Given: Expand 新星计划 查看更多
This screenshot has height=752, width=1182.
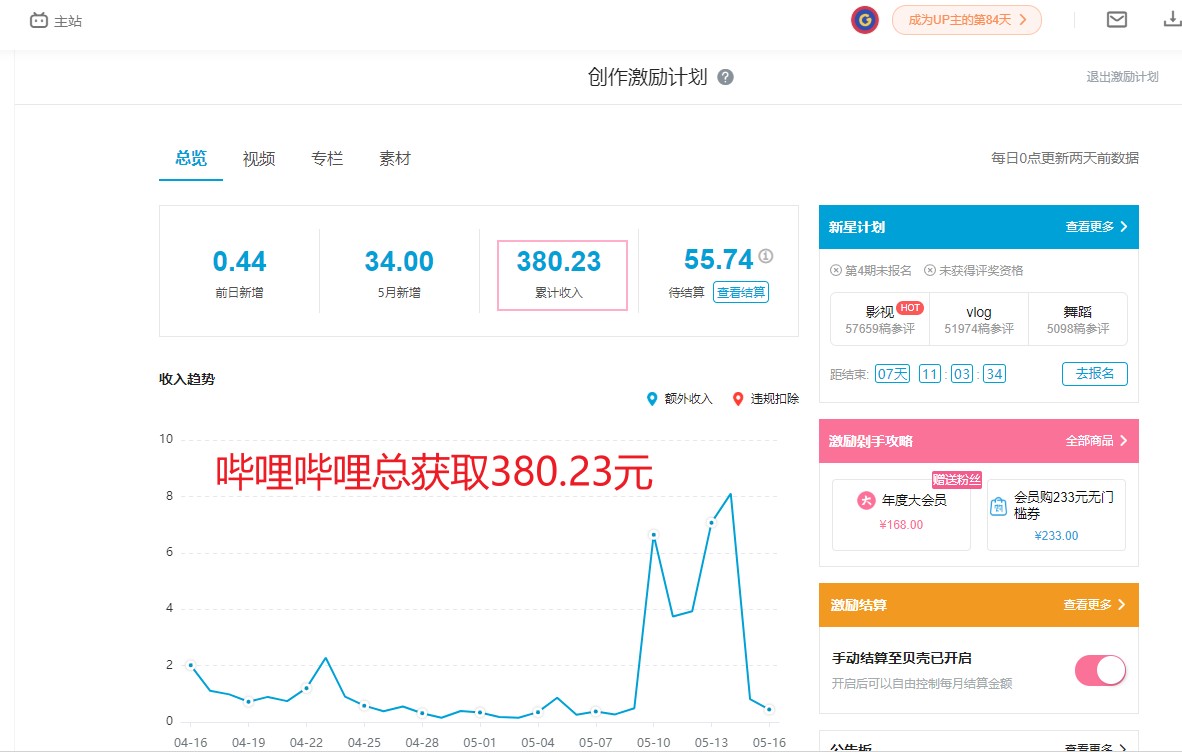Looking at the screenshot, I should coord(1096,227).
